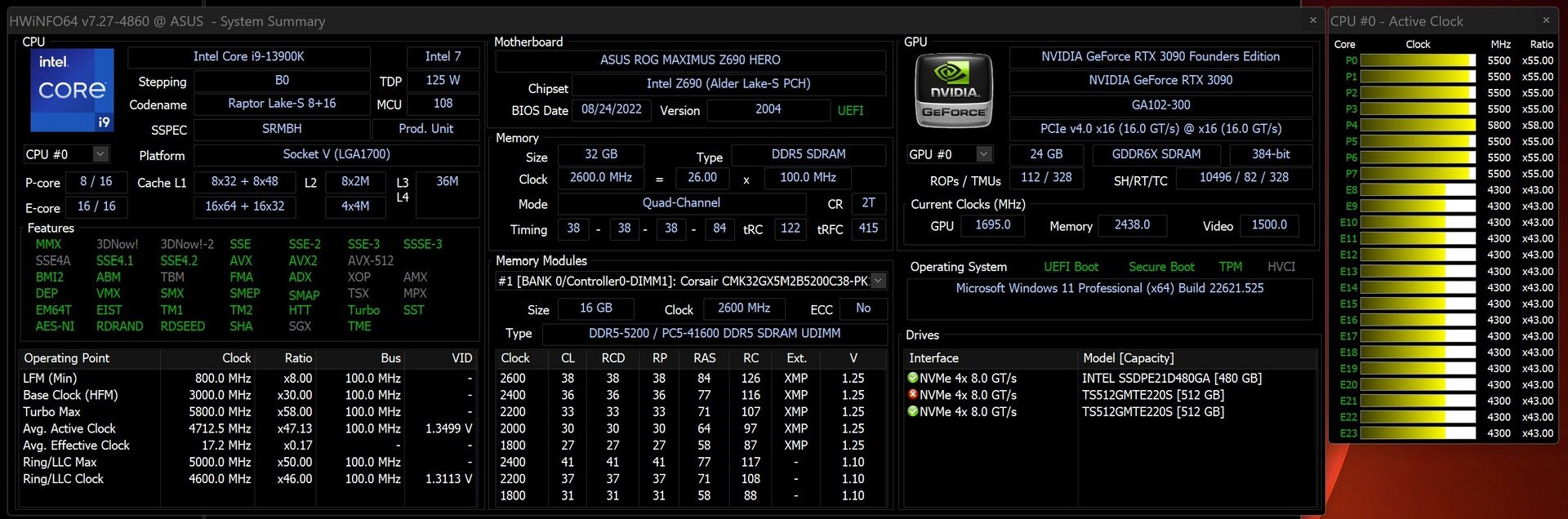
Task: Click the LFM (Min) operating point row
Action: [247, 379]
